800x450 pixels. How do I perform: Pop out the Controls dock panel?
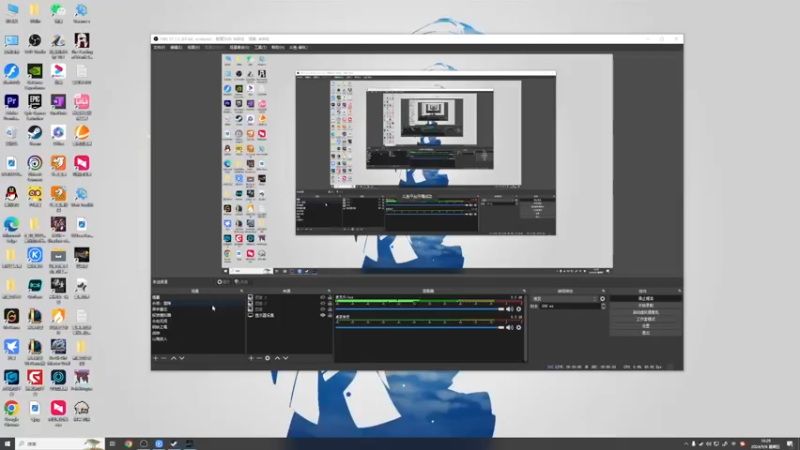click(679, 291)
